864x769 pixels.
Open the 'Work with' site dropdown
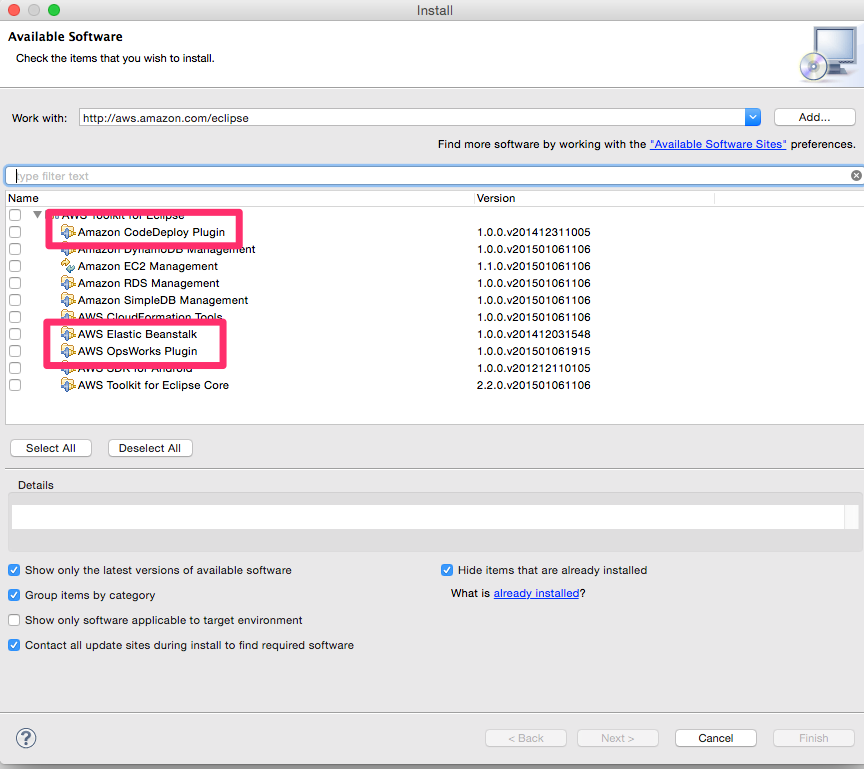752,116
